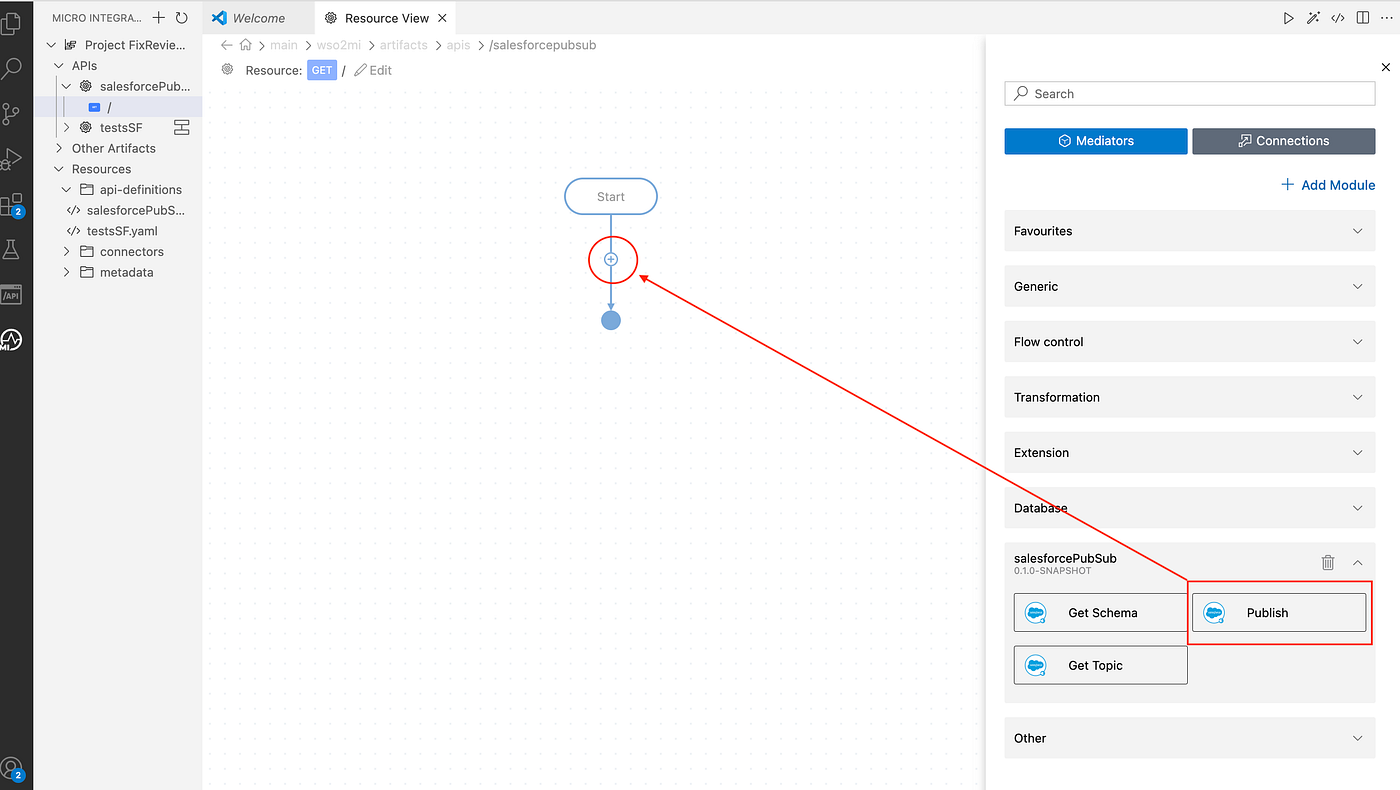This screenshot has width=1400, height=790.
Task: Select the Start node in the diagram
Action: click(611, 196)
